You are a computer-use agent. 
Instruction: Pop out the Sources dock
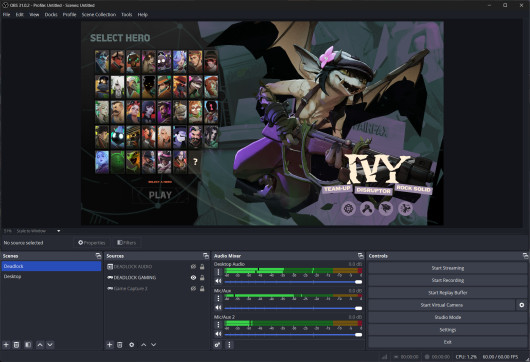pyautogui.click(x=206, y=256)
